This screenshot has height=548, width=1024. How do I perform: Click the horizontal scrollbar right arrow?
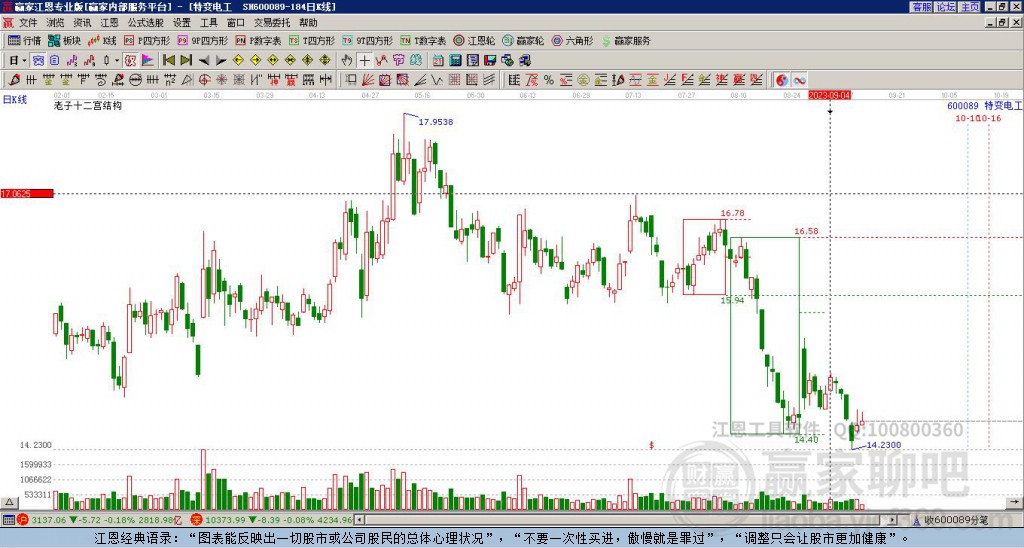click(893, 520)
